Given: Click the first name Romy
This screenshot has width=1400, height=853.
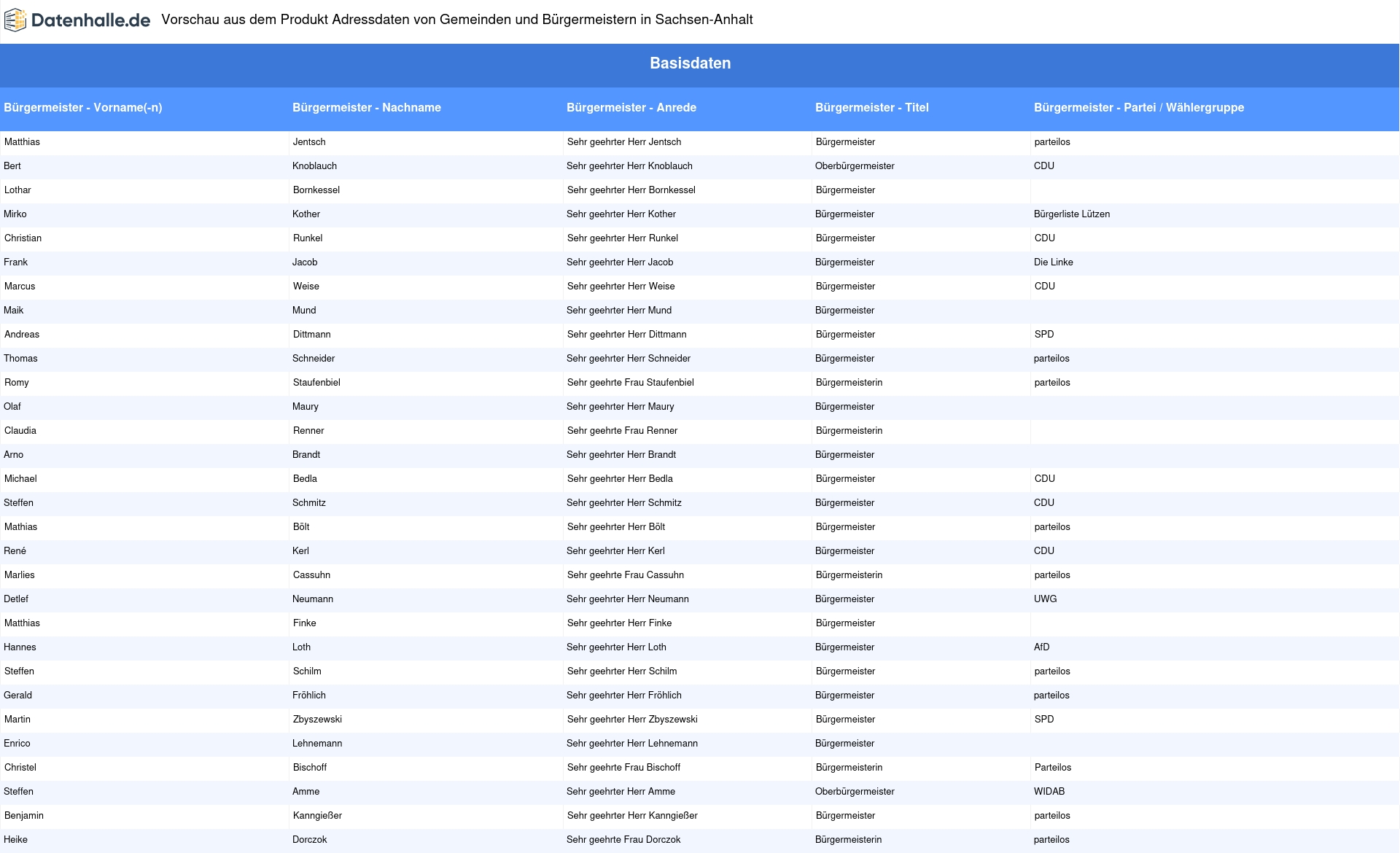Looking at the screenshot, I should point(17,382).
